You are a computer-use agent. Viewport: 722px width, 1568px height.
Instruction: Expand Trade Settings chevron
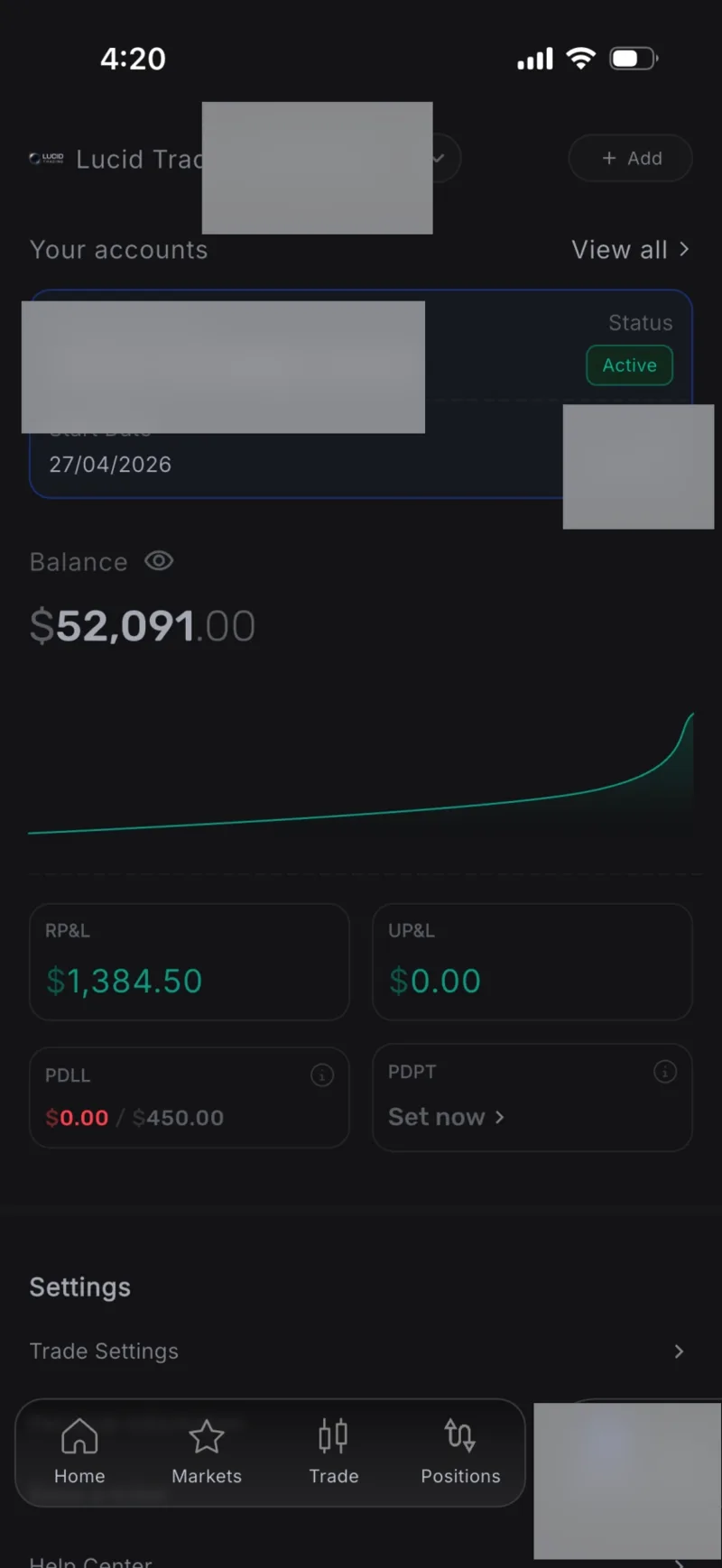point(679,1351)
